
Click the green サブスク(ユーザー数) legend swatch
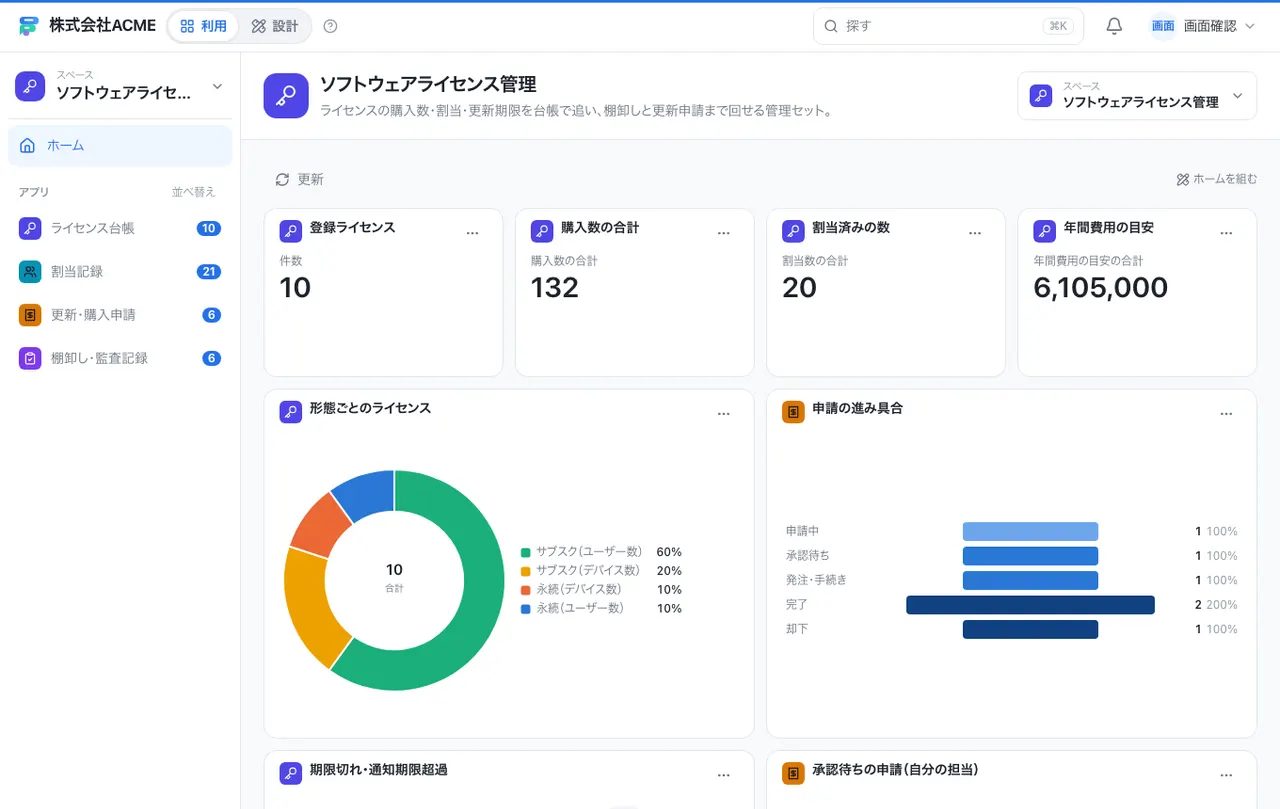pyautogui.click(x=525, y=552)
